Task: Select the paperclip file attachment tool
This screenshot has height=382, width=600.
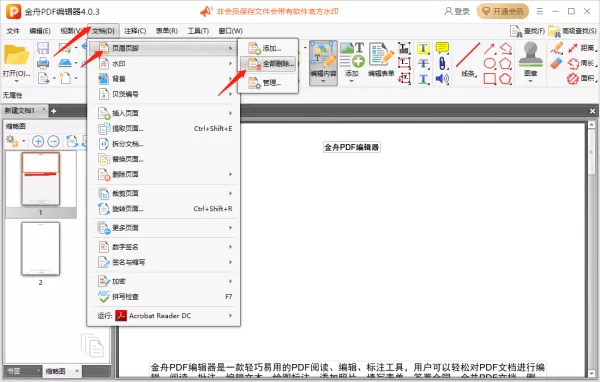Action: click(x=442, y=64)
